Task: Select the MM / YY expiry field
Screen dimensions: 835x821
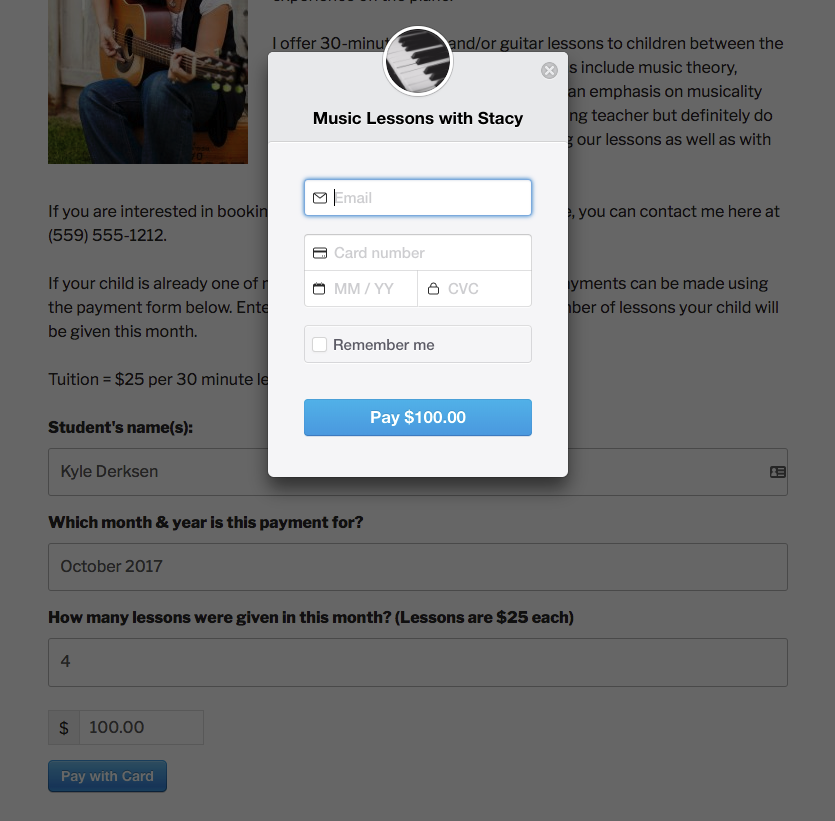Action: 361,289
